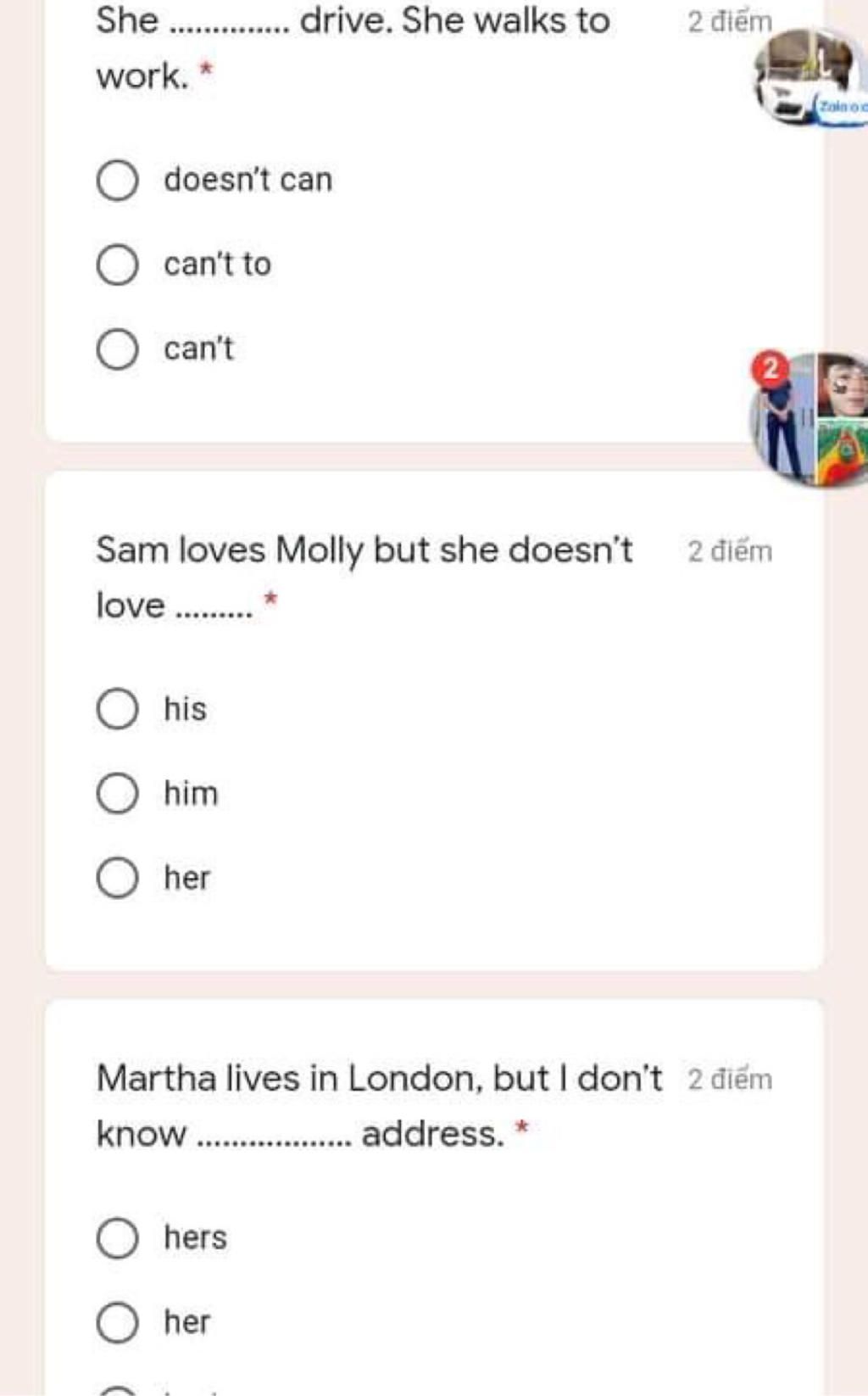Open the Messenger chat head with photos
This screenshot has width=868, height=1396.
click(810, 421)
